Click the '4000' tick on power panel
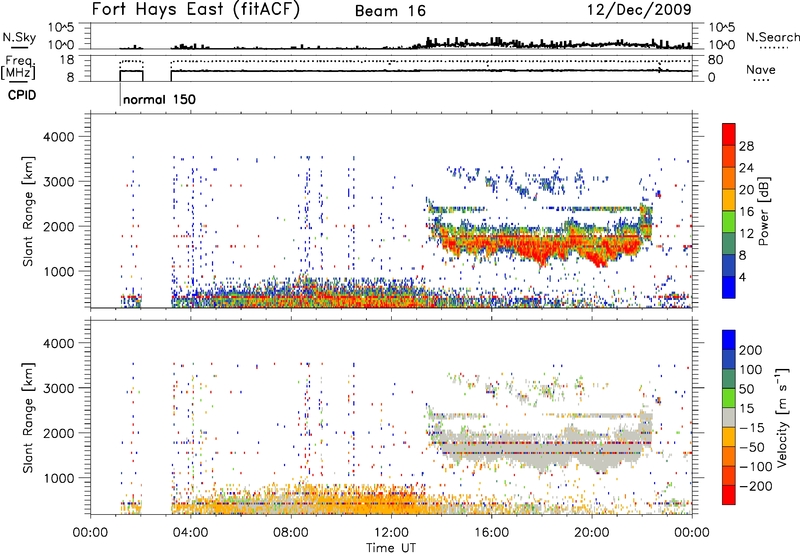This screenshot has width=800, height=554. point(59,137)
